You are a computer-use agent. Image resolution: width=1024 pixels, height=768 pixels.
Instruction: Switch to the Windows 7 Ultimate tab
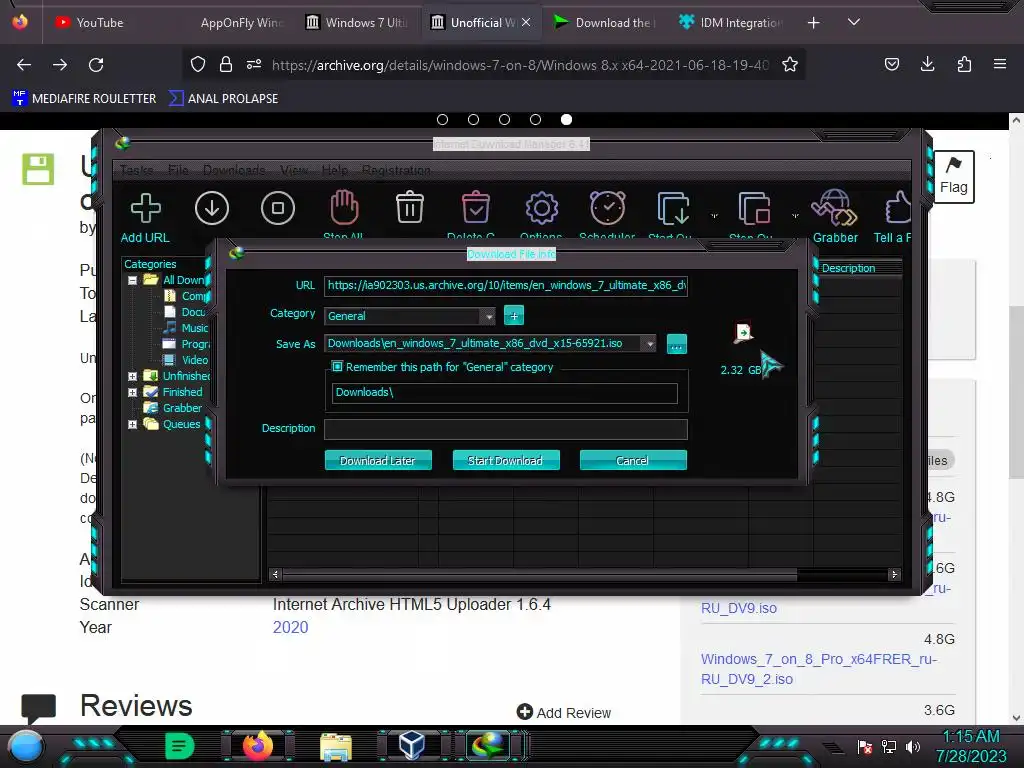coord(357,23)
